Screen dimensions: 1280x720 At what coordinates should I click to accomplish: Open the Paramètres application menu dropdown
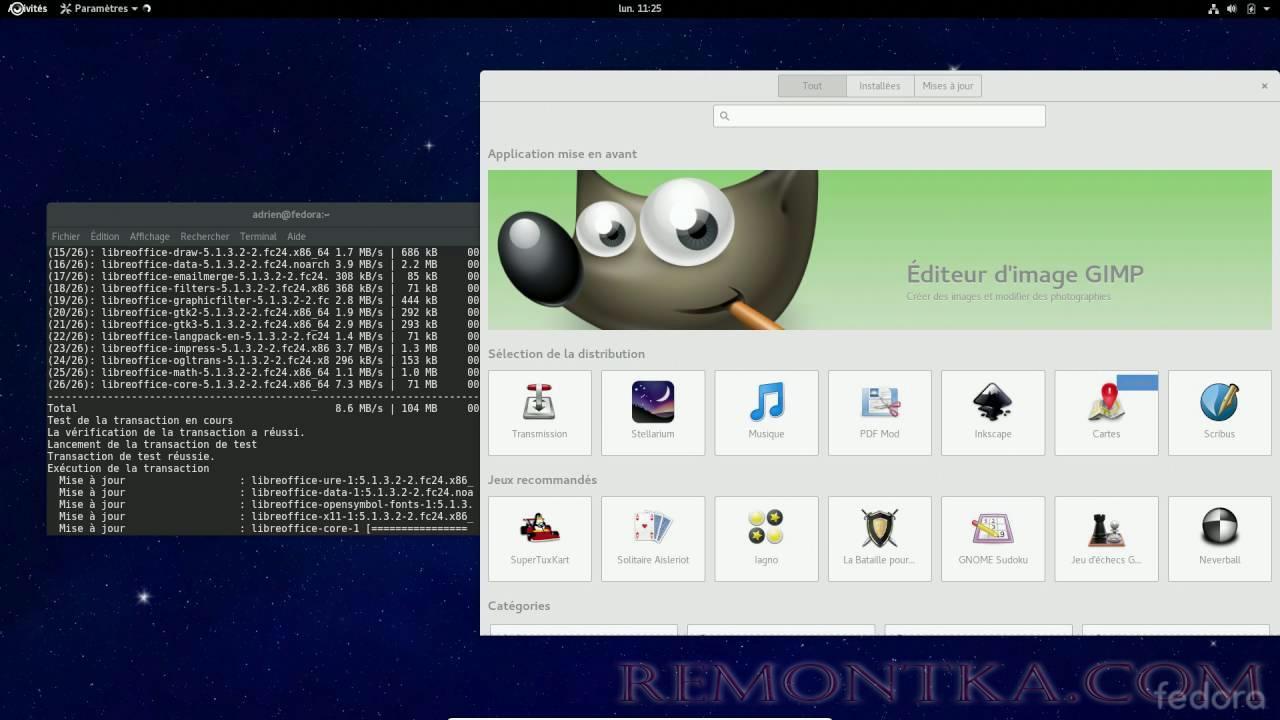click(x=99, y=8)
